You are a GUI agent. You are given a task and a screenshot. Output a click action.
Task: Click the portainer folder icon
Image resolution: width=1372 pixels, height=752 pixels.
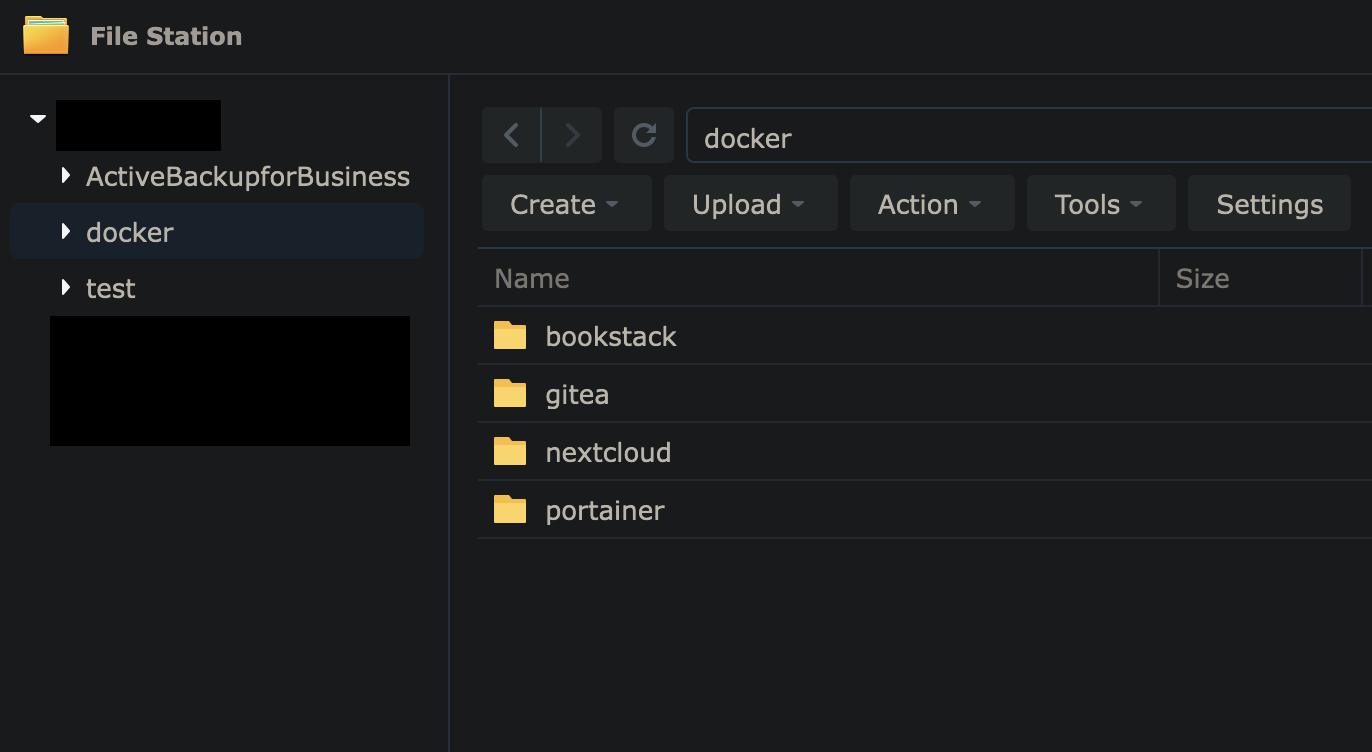(510, 510)
